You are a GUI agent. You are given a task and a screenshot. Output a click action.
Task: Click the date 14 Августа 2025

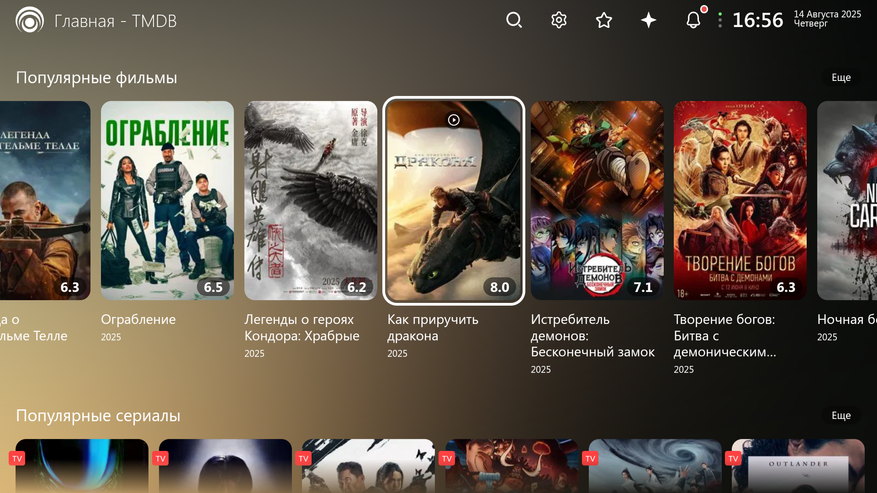(827, 15)
